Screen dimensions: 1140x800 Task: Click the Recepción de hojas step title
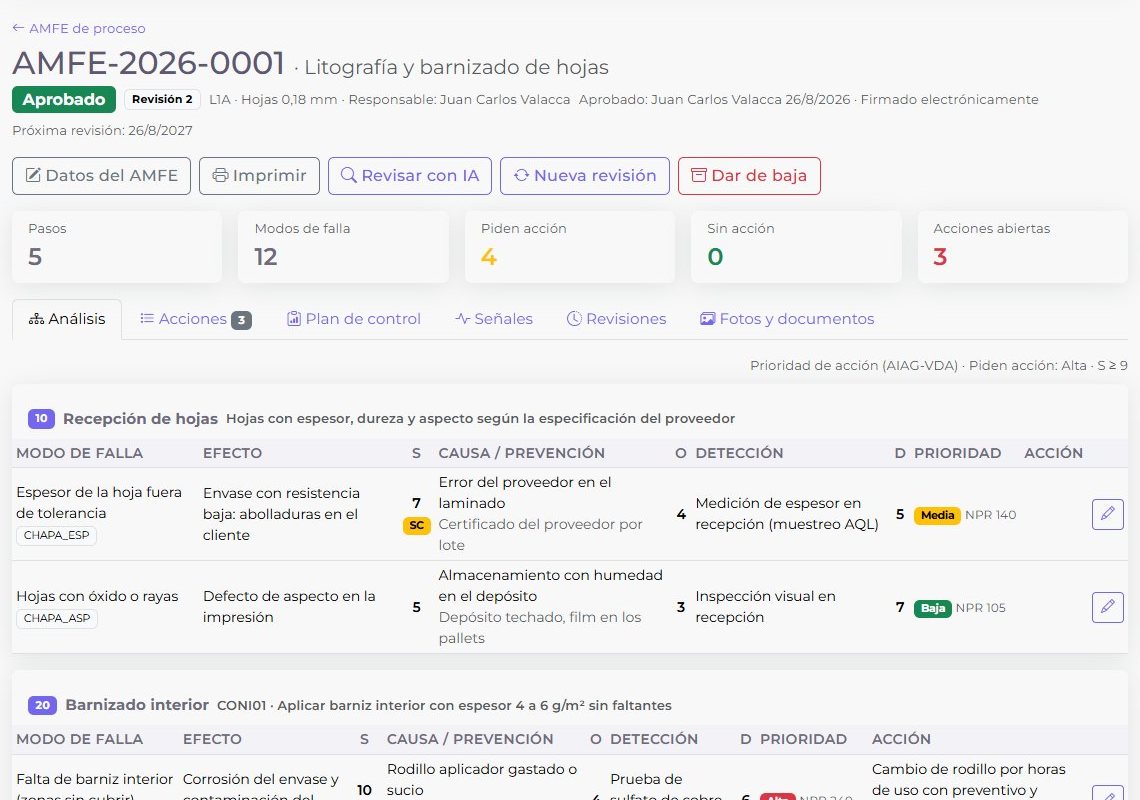[x=140, y=419]
